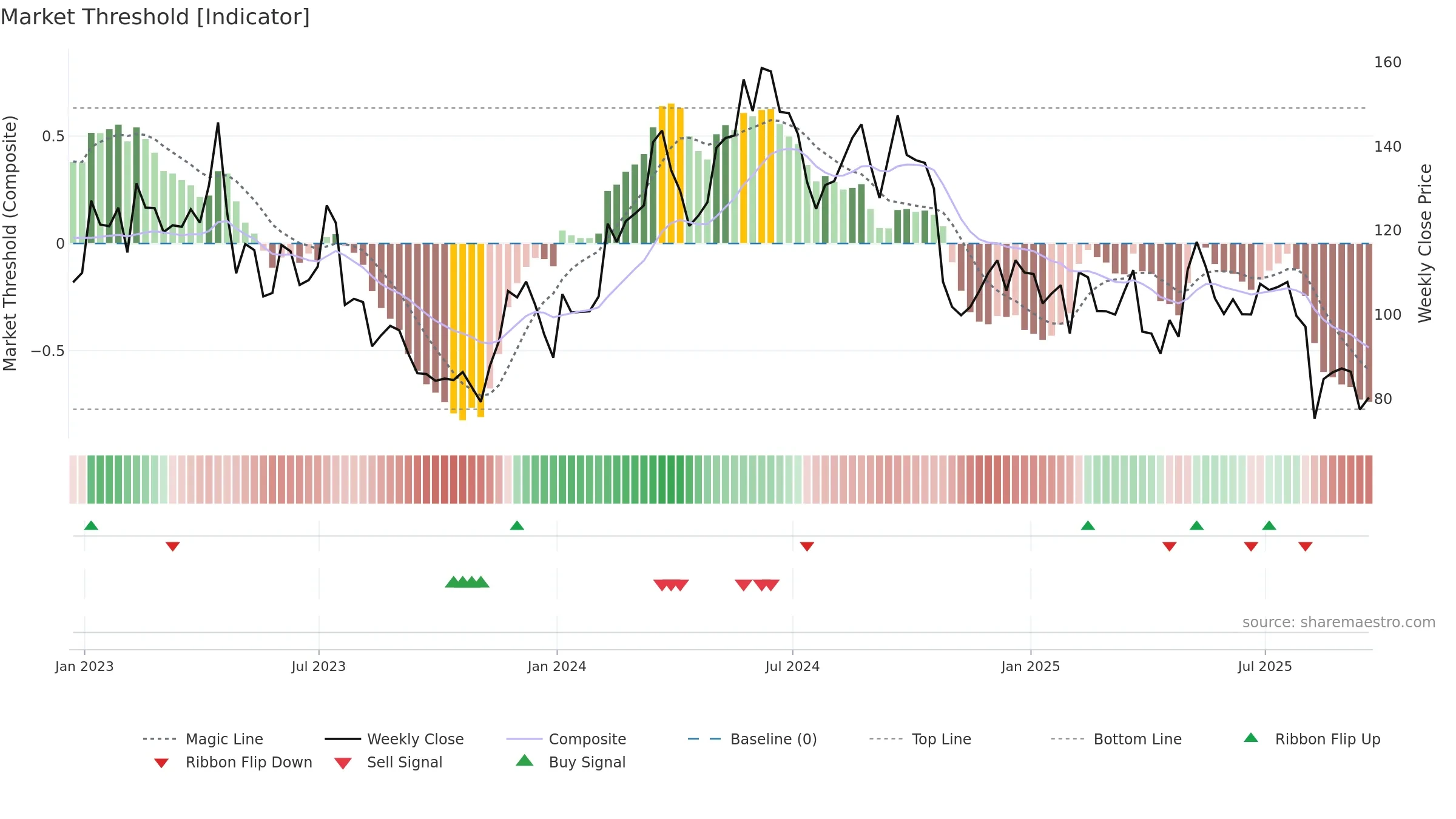Click the Market Threshold (Composite) axis title

[10, 243]
